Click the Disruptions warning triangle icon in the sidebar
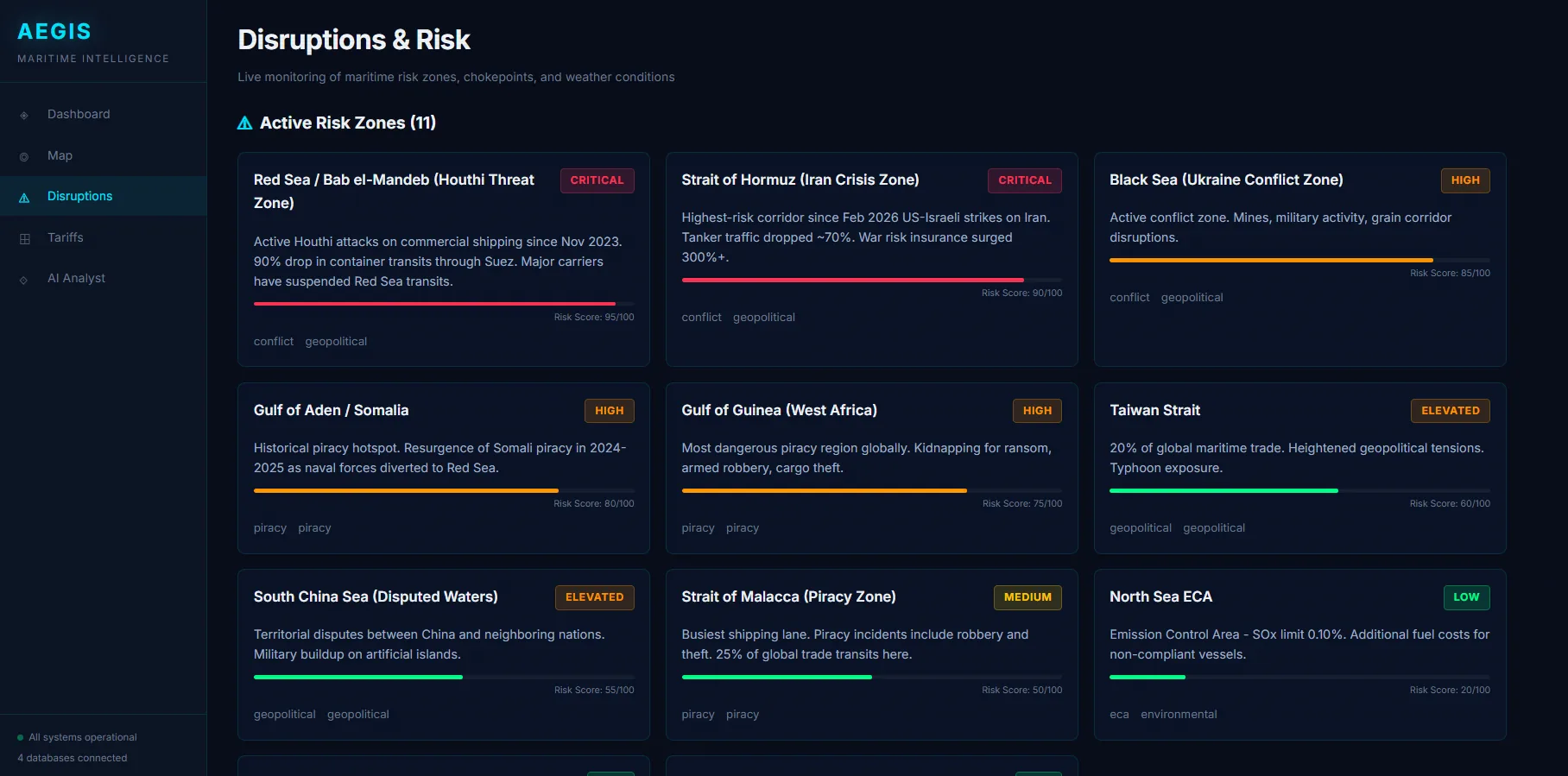1568x776 pixels. click(x=24, y=197)
